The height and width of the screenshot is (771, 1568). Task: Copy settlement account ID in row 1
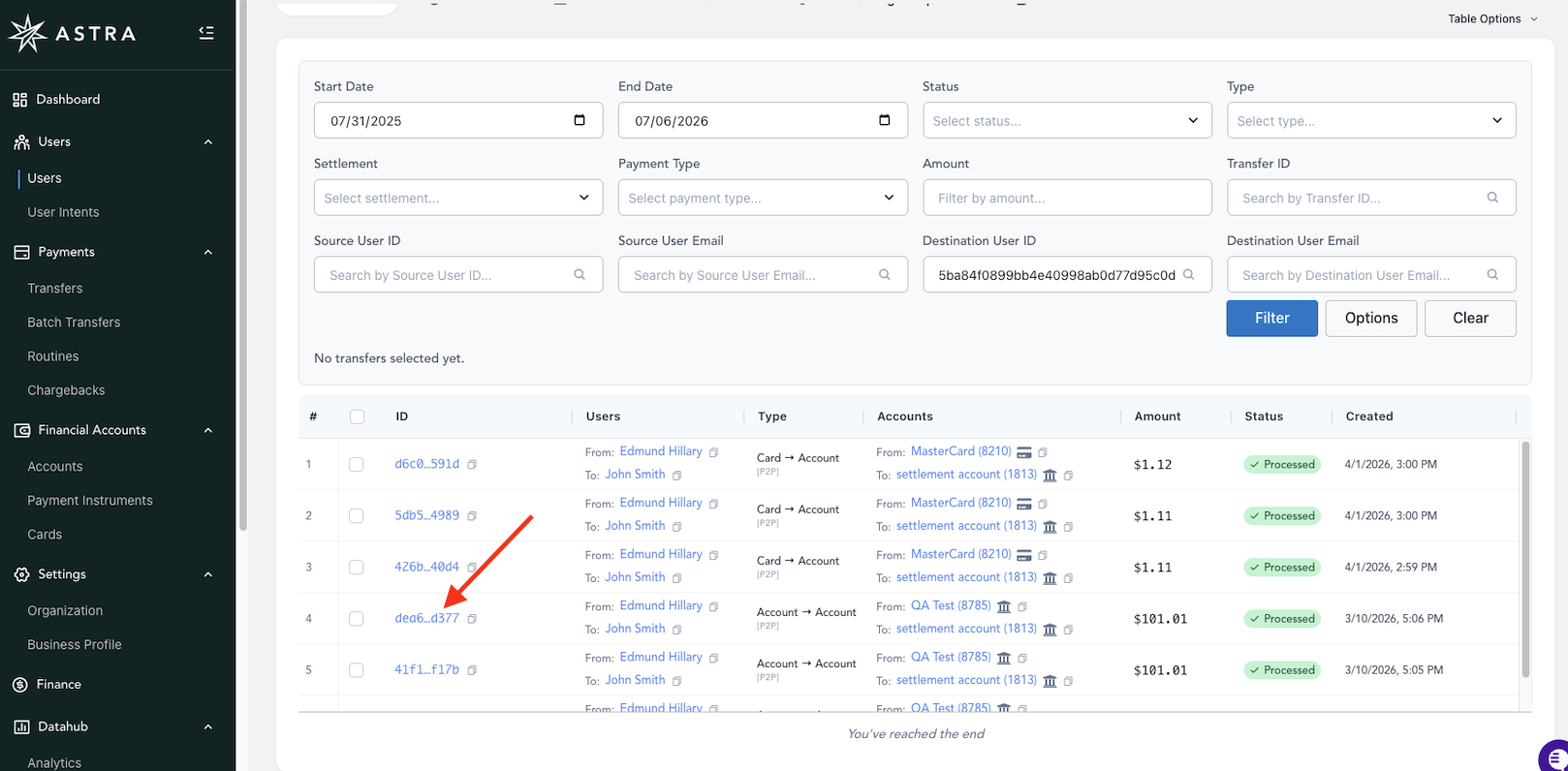pyautogui.click(x=1068, y=476)
